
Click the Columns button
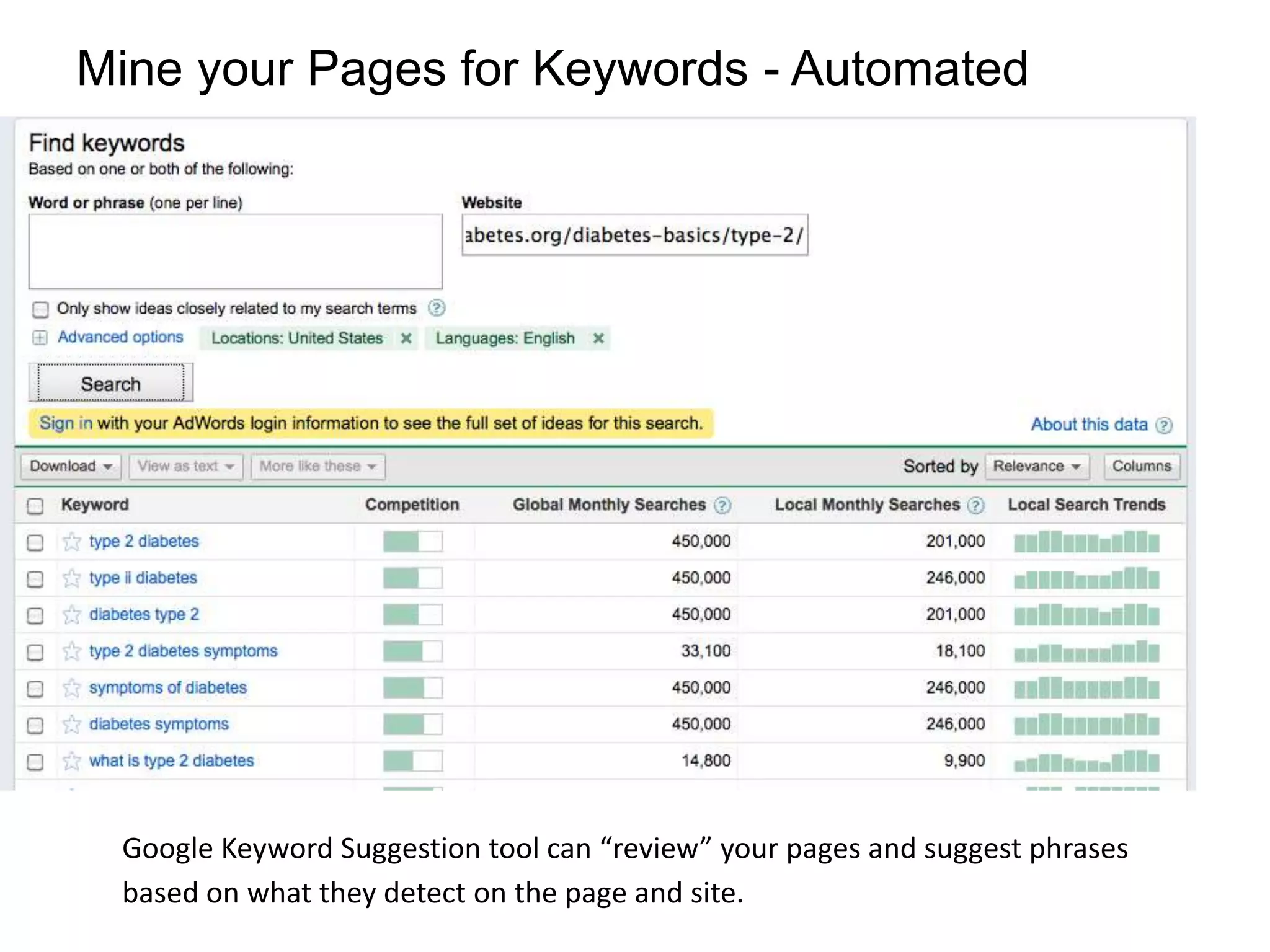coord(1142,466)
